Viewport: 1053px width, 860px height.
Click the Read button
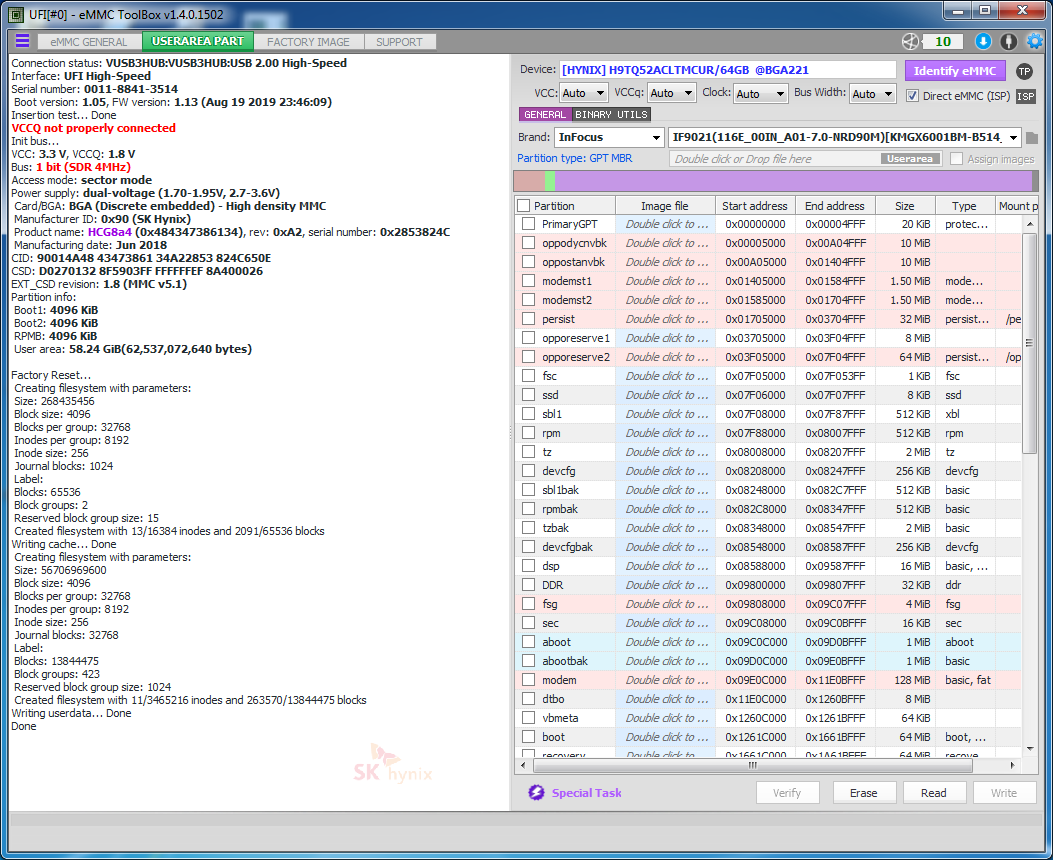click(x=933, y=793)
